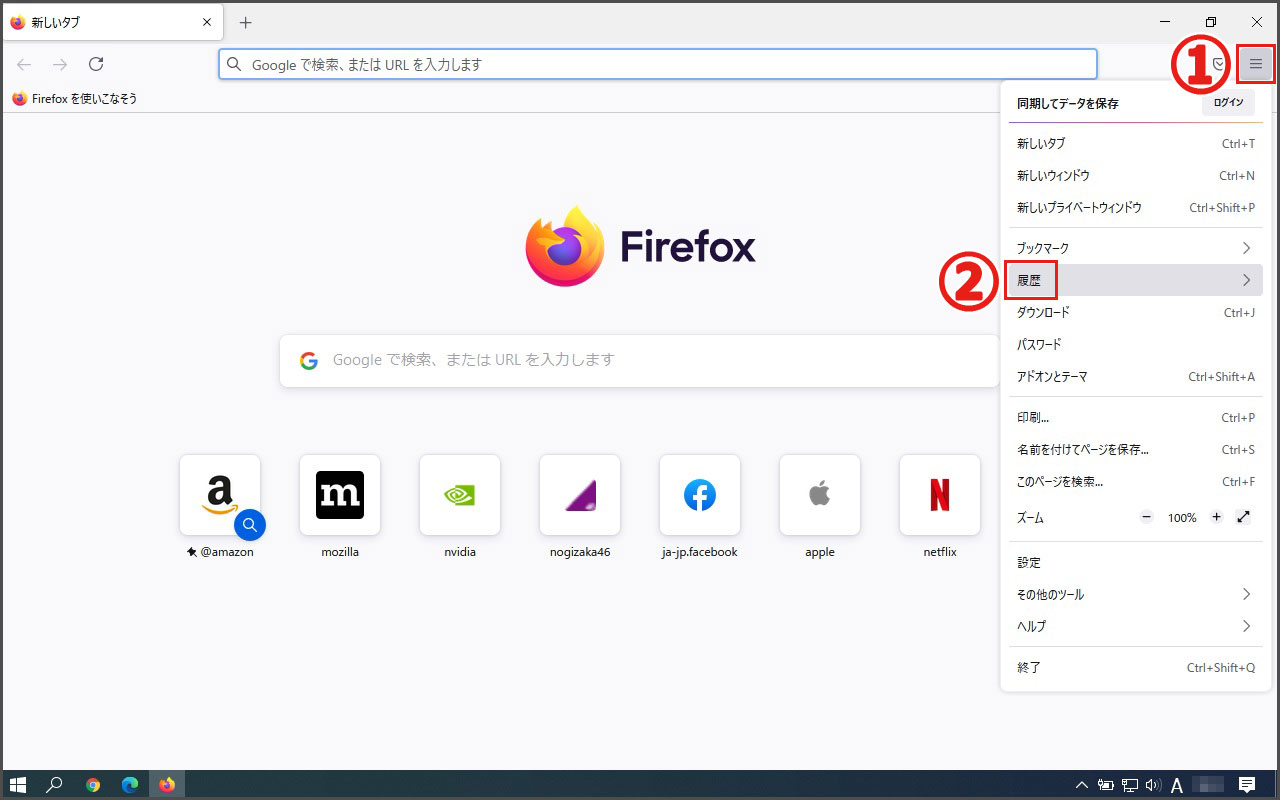The width and height of the screenshot is (1280, 800).
Task: Click the URL address bar field
Action: tap(658, 64)
